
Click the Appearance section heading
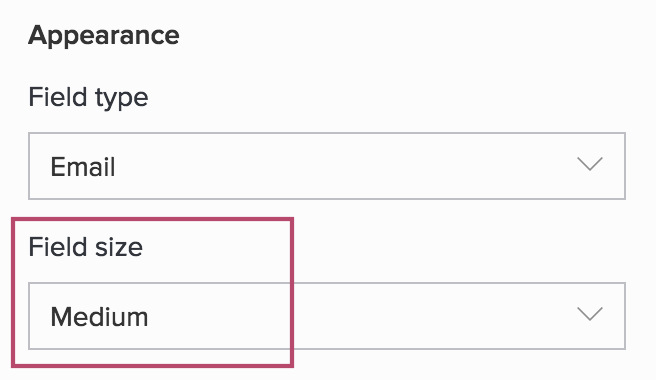[104, 36]
